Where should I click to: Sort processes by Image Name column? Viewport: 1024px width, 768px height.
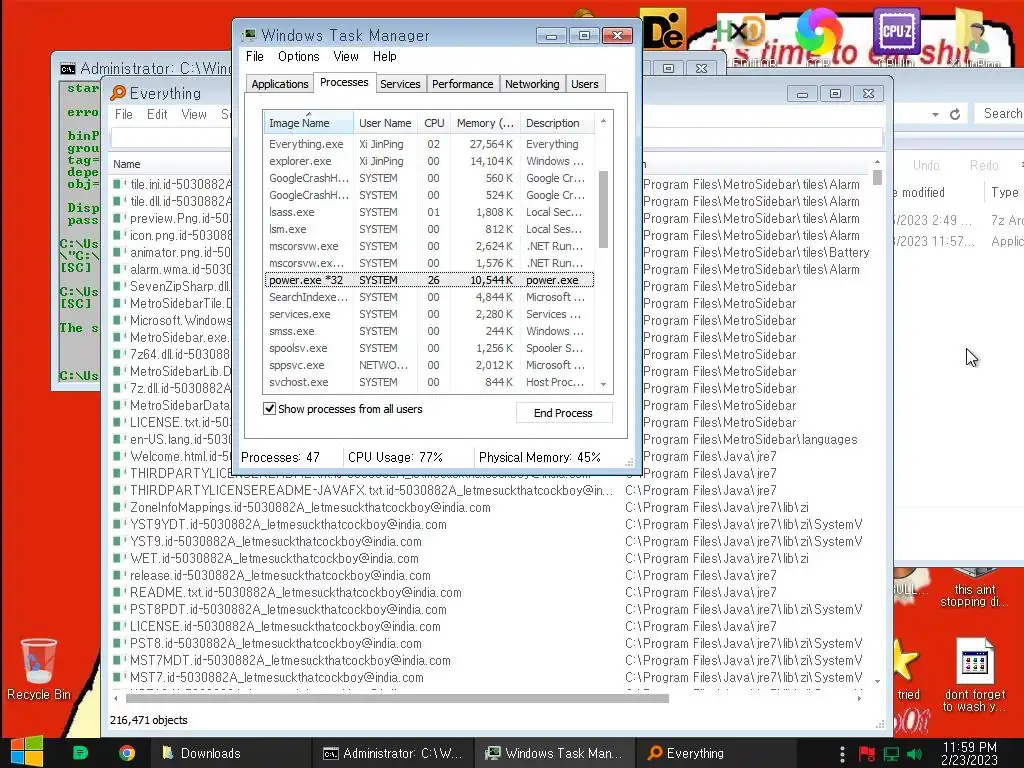[308, 123]
